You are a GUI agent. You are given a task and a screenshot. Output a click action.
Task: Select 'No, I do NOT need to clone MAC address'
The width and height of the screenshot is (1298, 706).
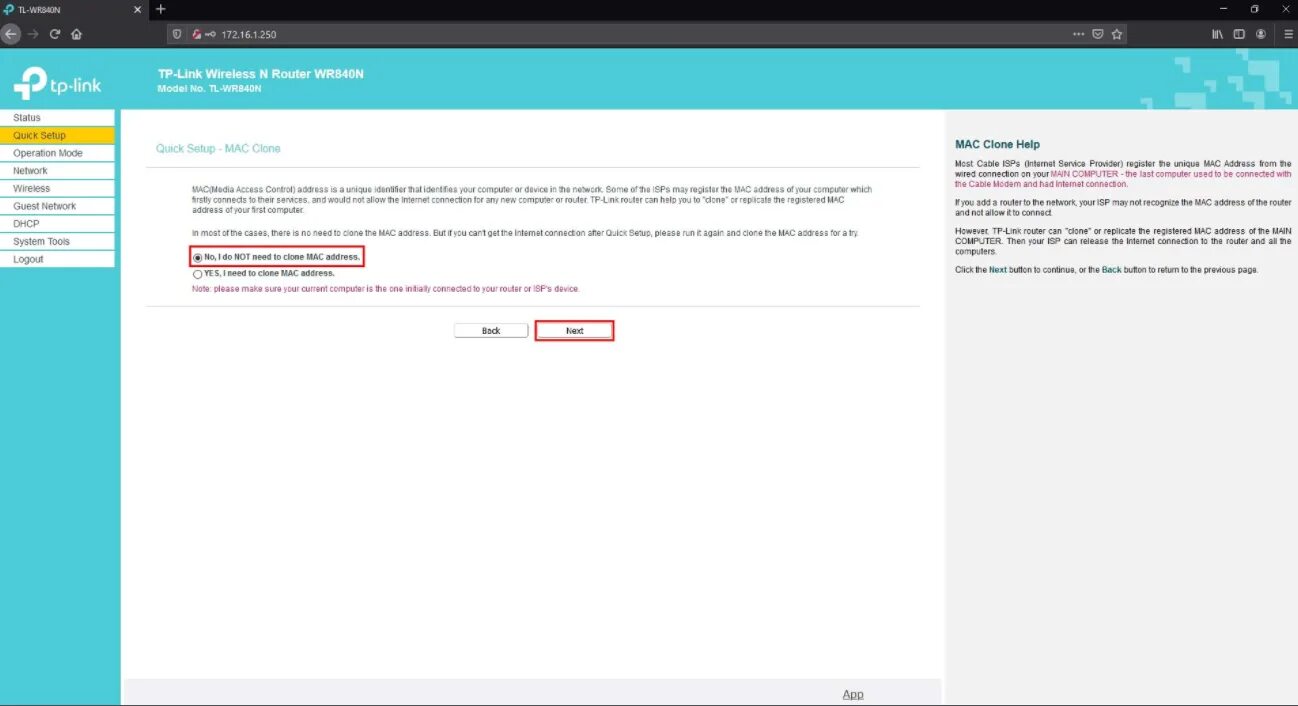(197, 258)
